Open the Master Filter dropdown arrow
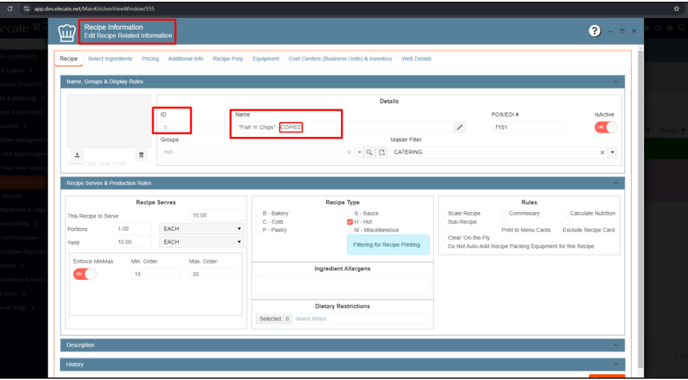This screenshot has height=380, width=688. (x=613, y=152)
